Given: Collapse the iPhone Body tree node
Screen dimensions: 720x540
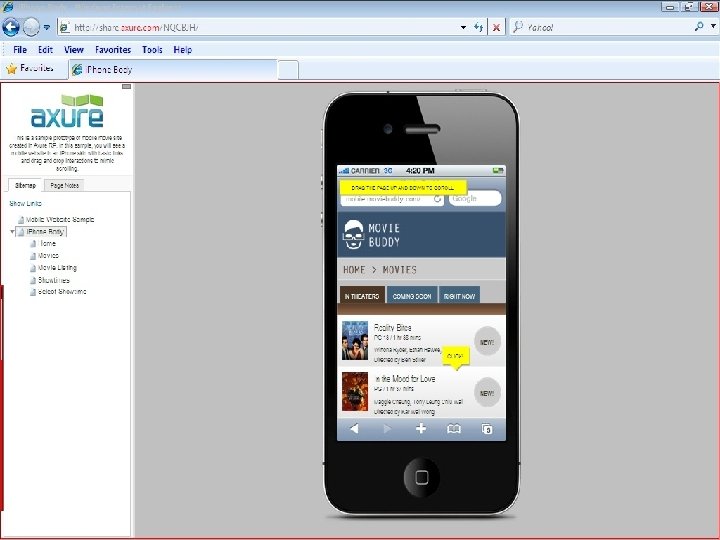Looking at the screenshot, I should click(12, 231).
